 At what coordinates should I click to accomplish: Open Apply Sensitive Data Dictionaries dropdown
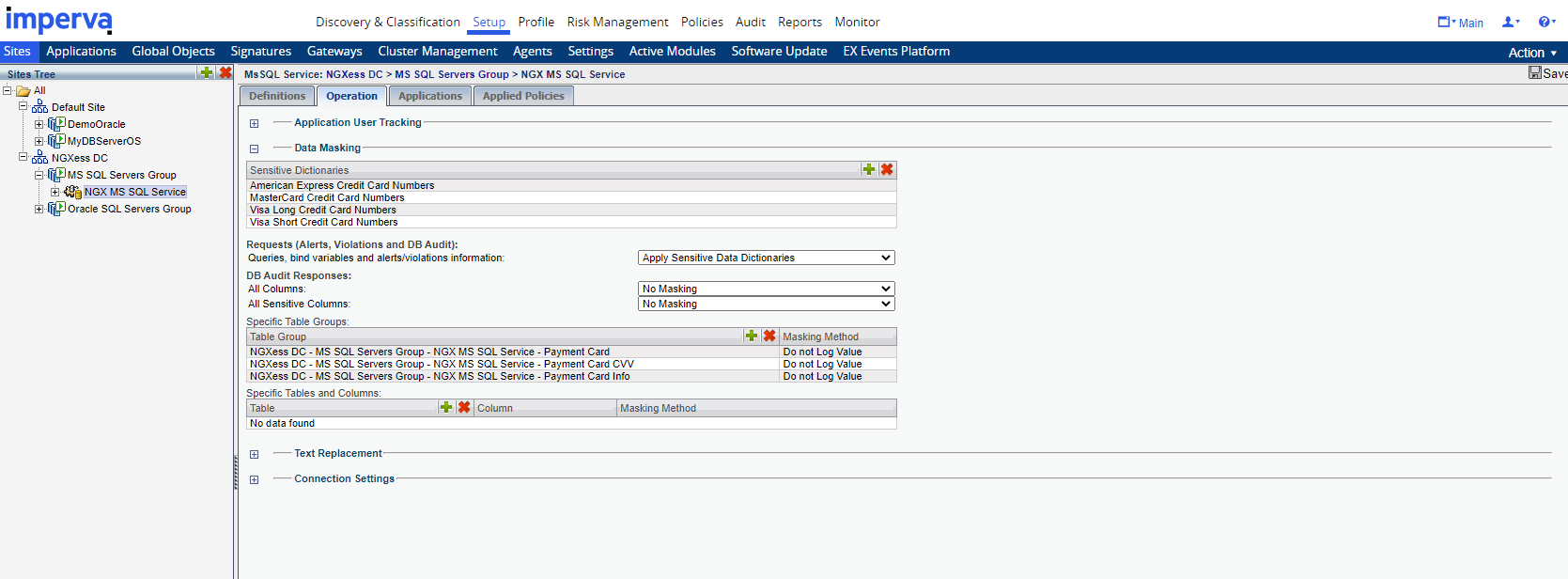click(x=766, y=258)
